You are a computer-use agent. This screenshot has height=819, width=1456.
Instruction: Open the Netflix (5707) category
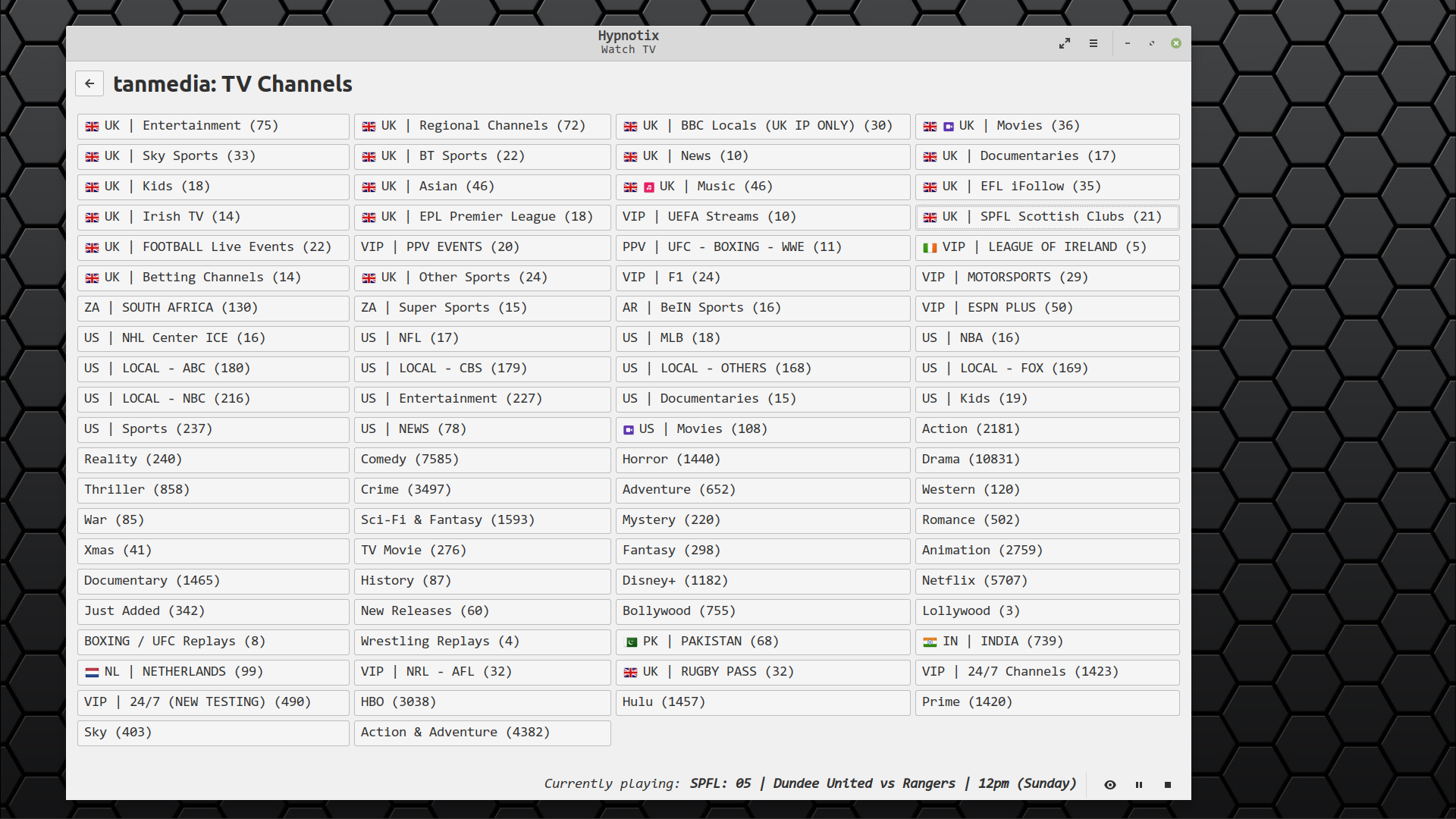click(1046, 581)
